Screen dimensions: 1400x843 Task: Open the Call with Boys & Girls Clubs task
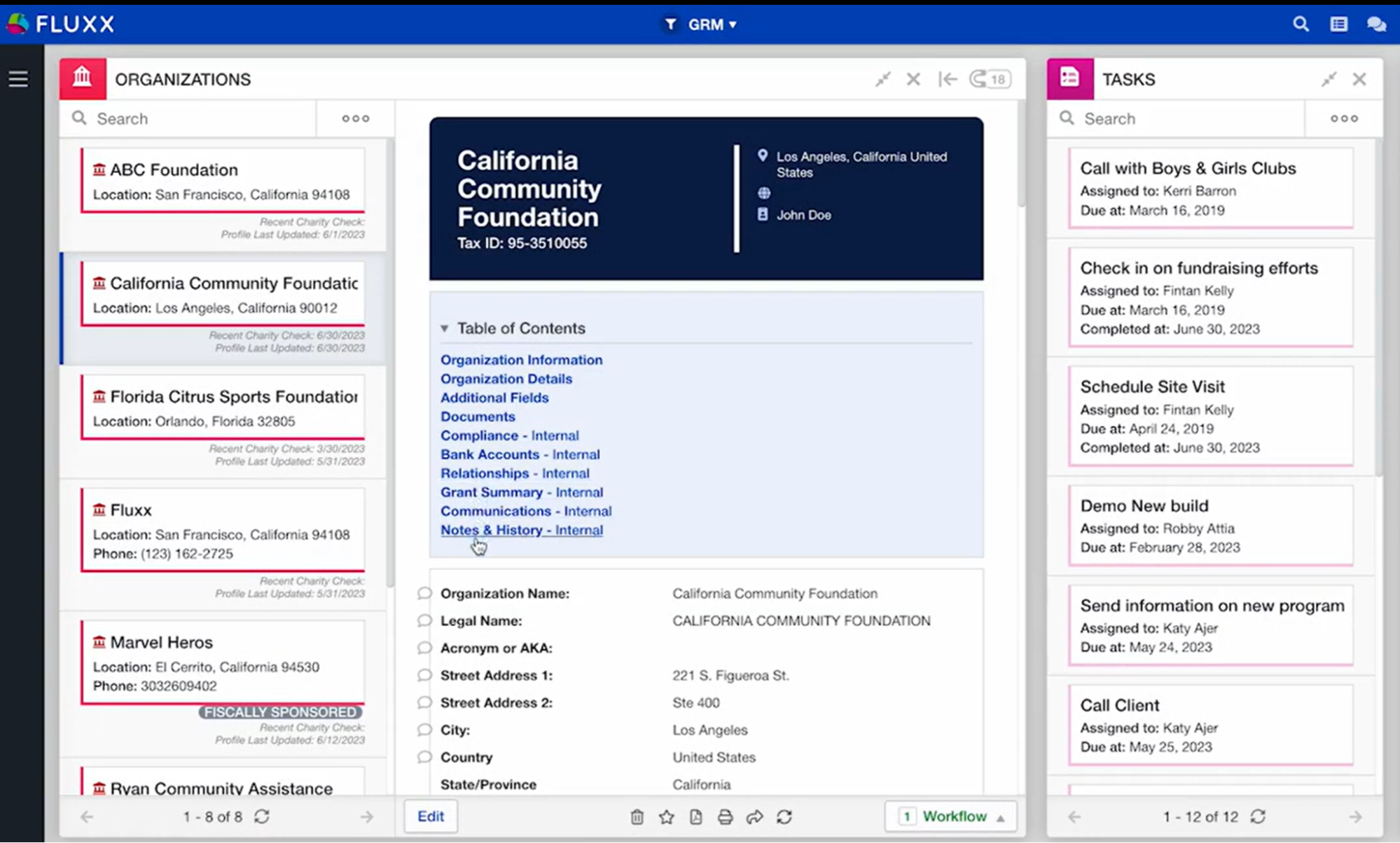click(1210, 188)
